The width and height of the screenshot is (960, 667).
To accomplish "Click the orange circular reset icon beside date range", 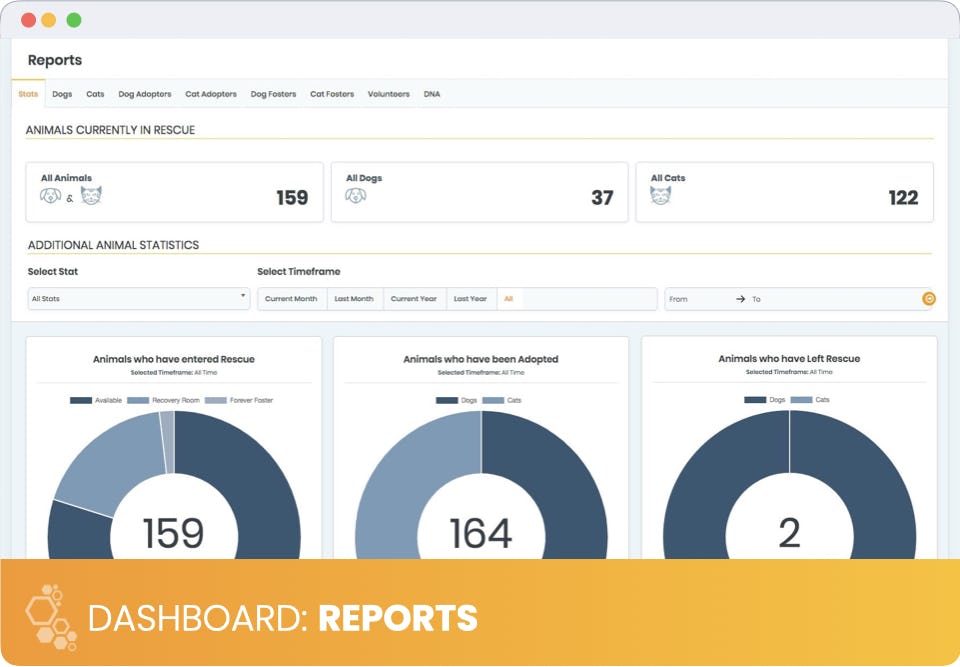I will (929, 299).
